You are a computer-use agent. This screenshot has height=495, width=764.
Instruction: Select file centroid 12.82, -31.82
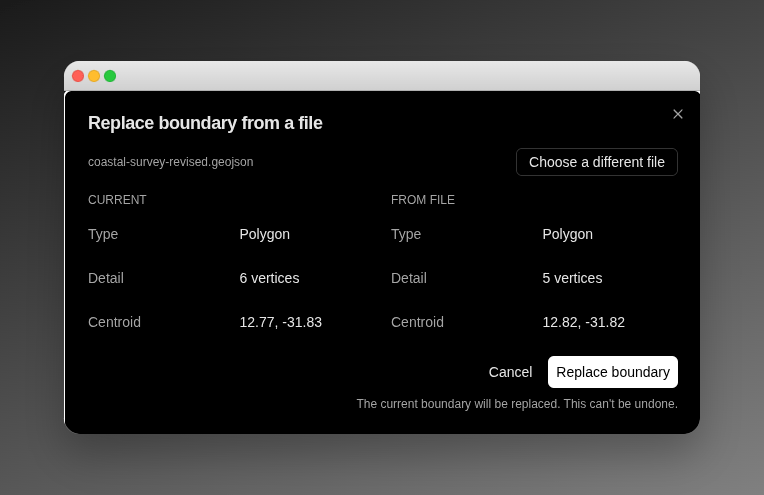pyautogui.click(x=584, y=322)
